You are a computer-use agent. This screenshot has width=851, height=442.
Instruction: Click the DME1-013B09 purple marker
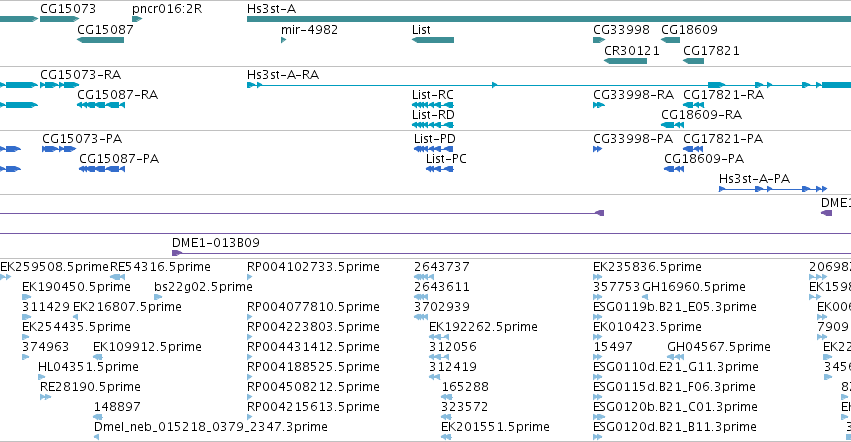tap(177, 253)
